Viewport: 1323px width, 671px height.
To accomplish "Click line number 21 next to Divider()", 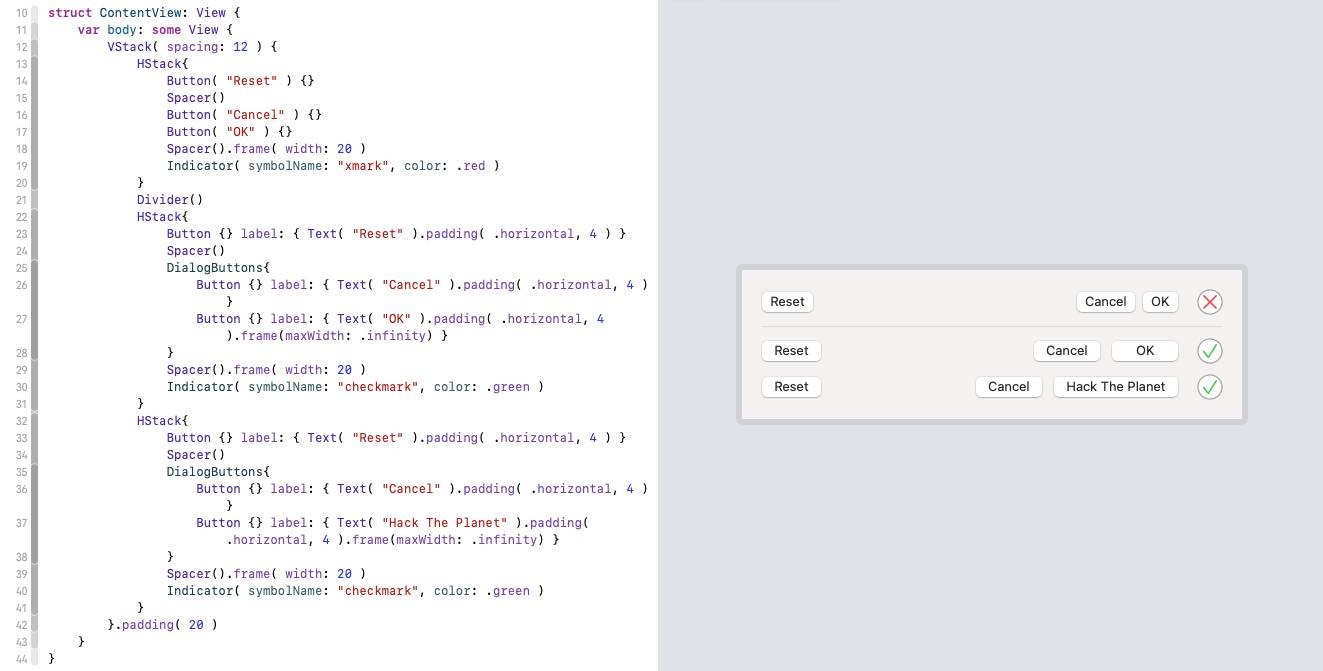I will click(x=21, y=200).
